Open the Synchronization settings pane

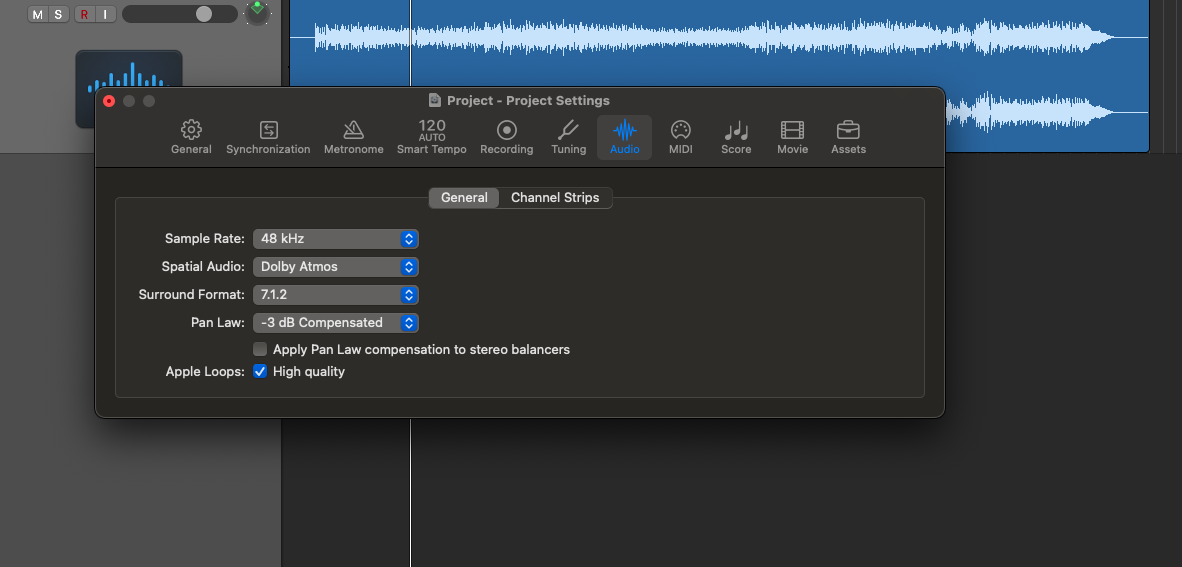[x=268, y=137]
